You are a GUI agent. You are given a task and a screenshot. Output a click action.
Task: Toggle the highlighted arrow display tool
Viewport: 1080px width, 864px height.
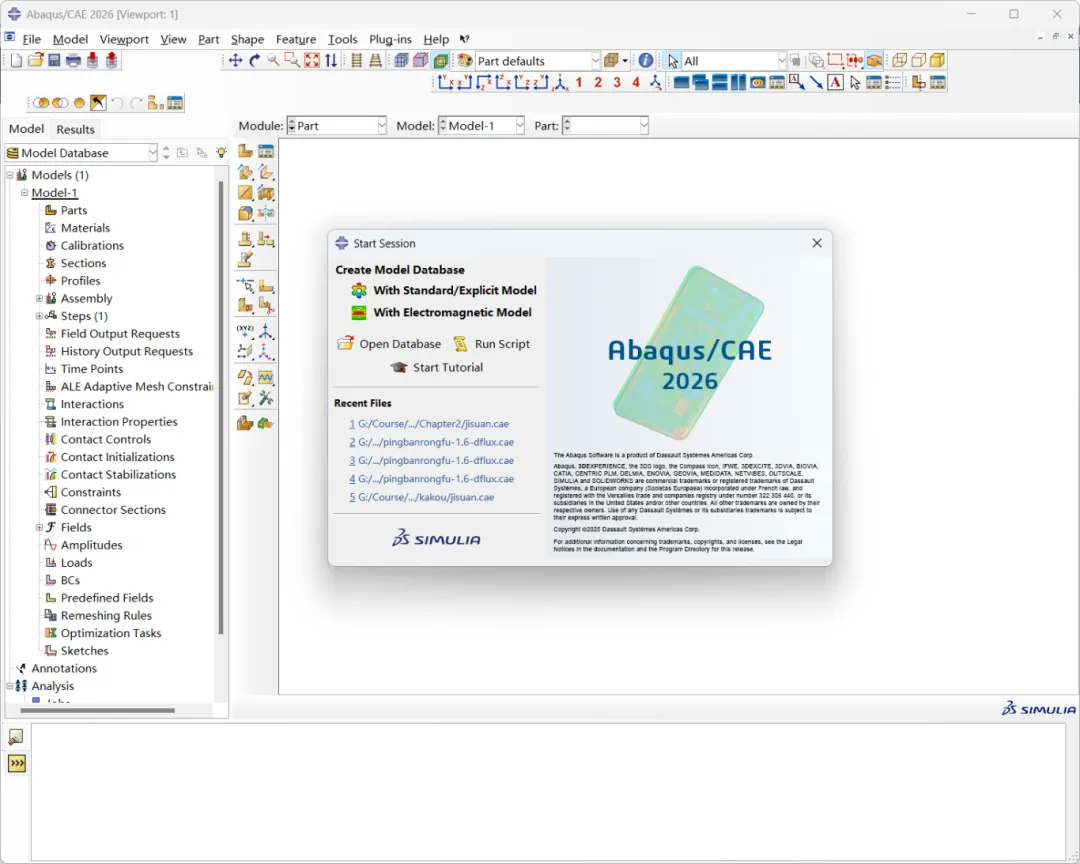coord(98,103)
